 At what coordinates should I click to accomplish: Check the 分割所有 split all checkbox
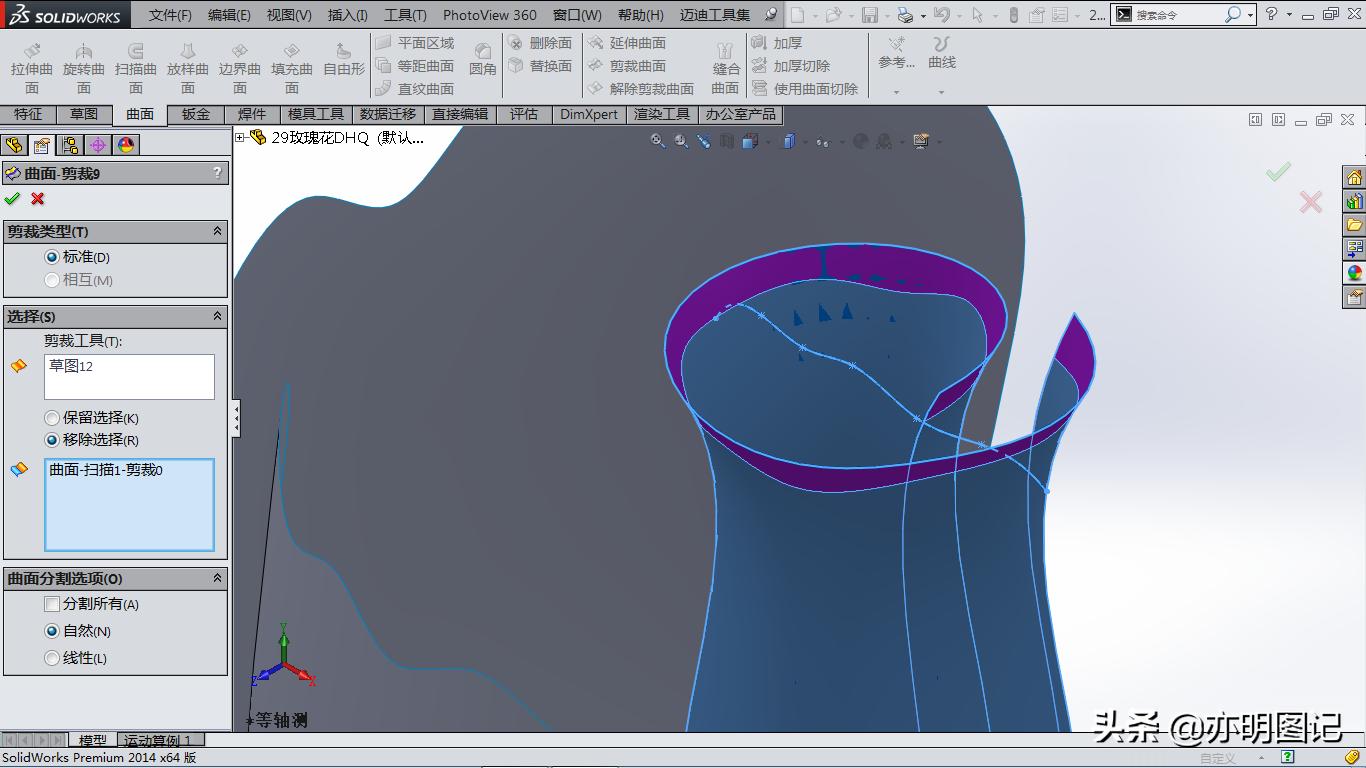point(52,604)
